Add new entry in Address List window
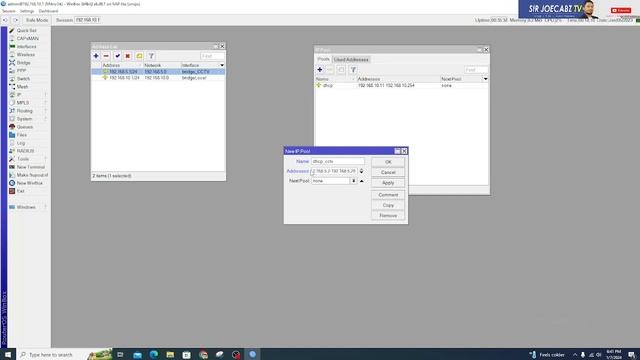The height and width of the screenshot is (360, 640). [96, 56]
